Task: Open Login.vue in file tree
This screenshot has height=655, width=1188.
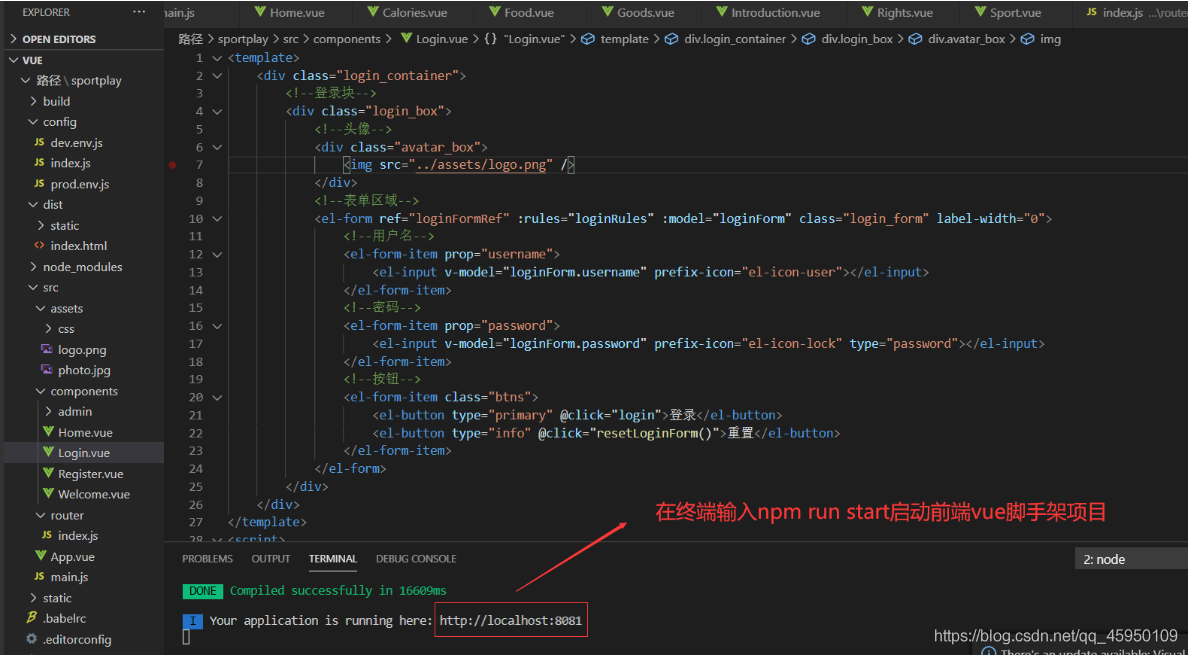Action: (83, 453)
